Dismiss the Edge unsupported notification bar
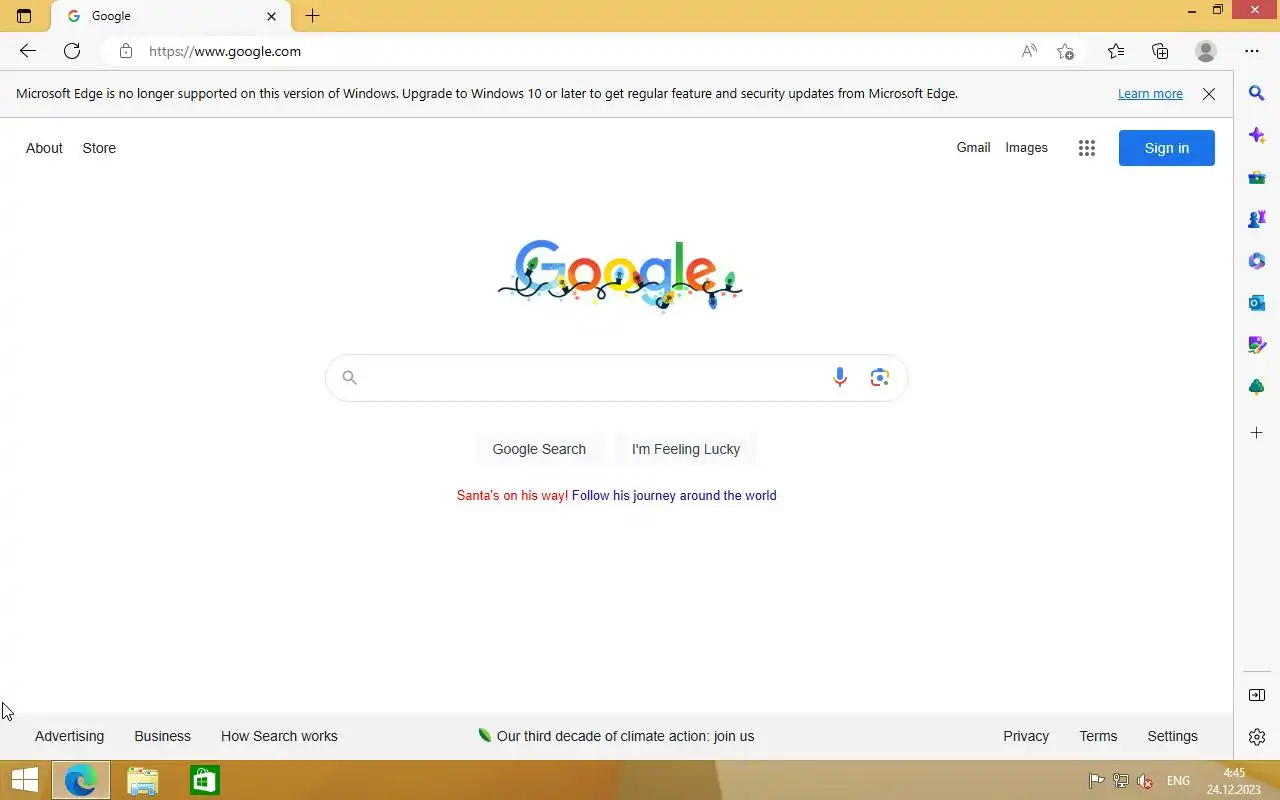Screen dimensions: 1280x800 pos(1209,94)
